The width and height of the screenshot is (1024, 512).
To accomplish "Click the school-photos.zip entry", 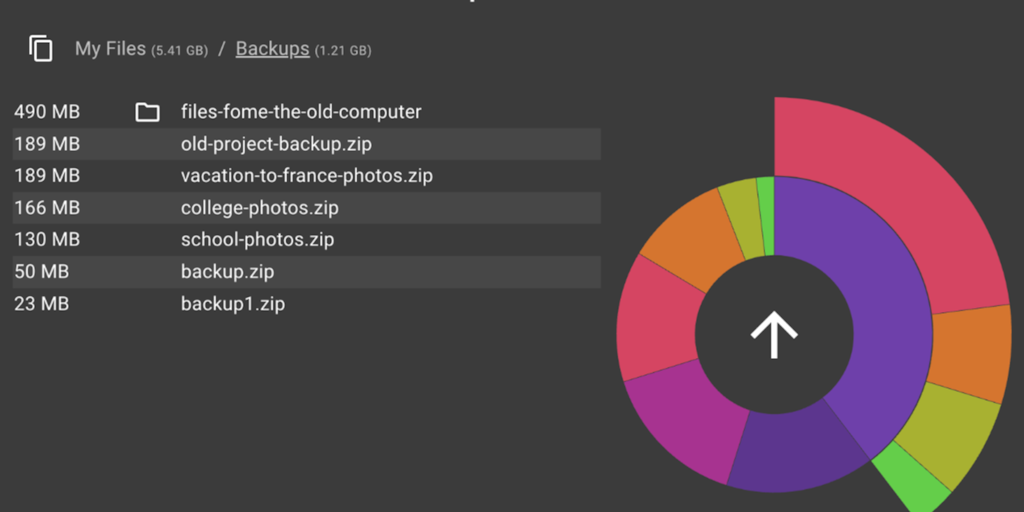I will [x=257, y=240].
